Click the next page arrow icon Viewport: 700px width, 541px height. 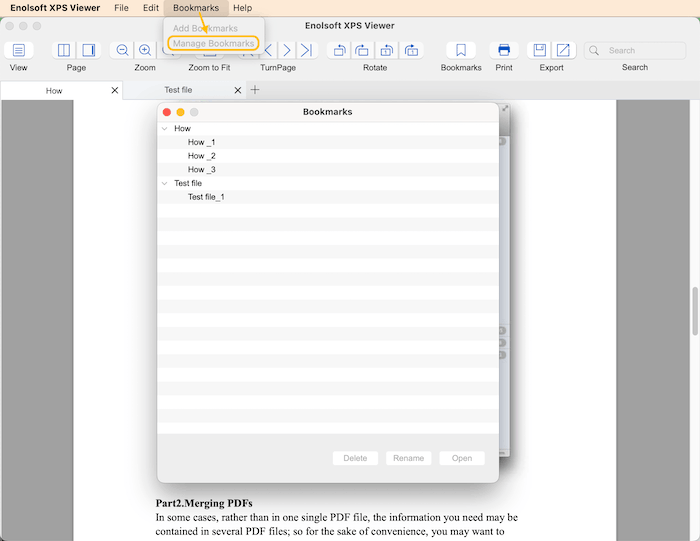286,50
